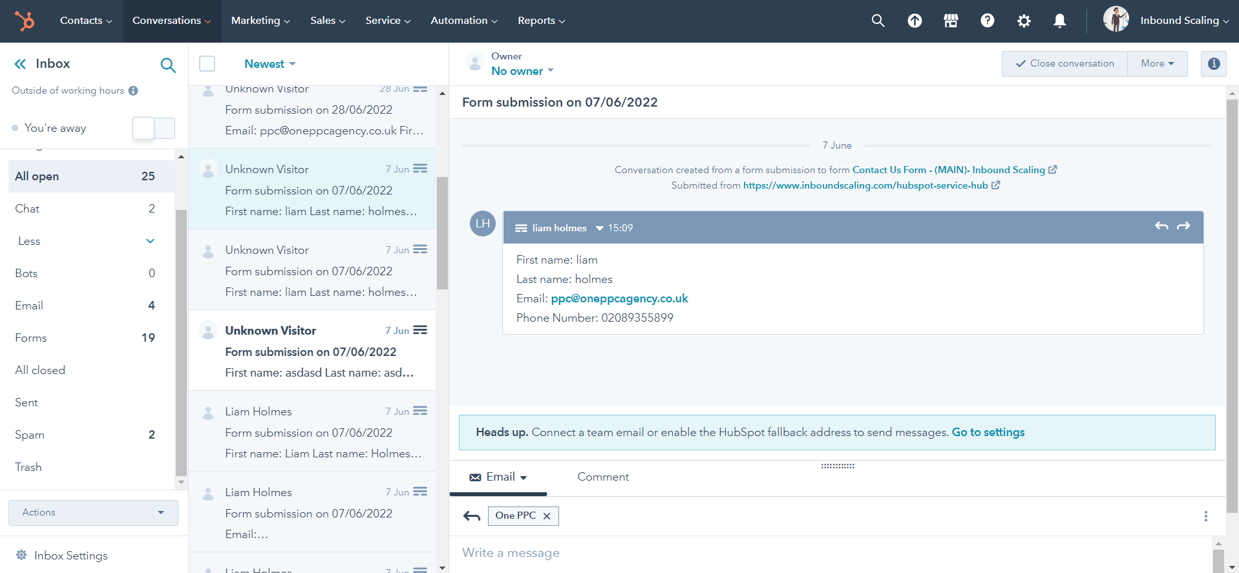1239x573 pixels.
Task: Click working hours info icon
Action: point(133,91)
